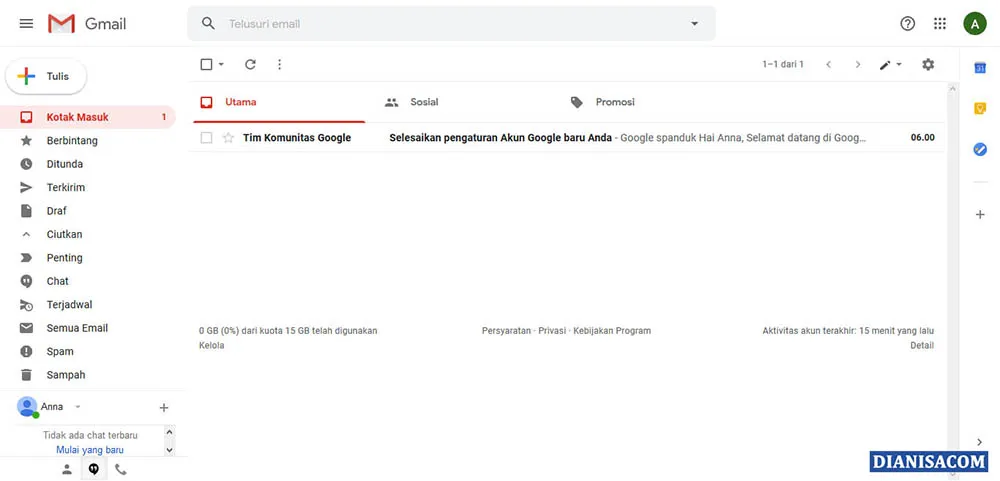Tick checkbox for Tim Komunitas Google email
Viewport: 1000px width, 481px height.
(206, 137)
